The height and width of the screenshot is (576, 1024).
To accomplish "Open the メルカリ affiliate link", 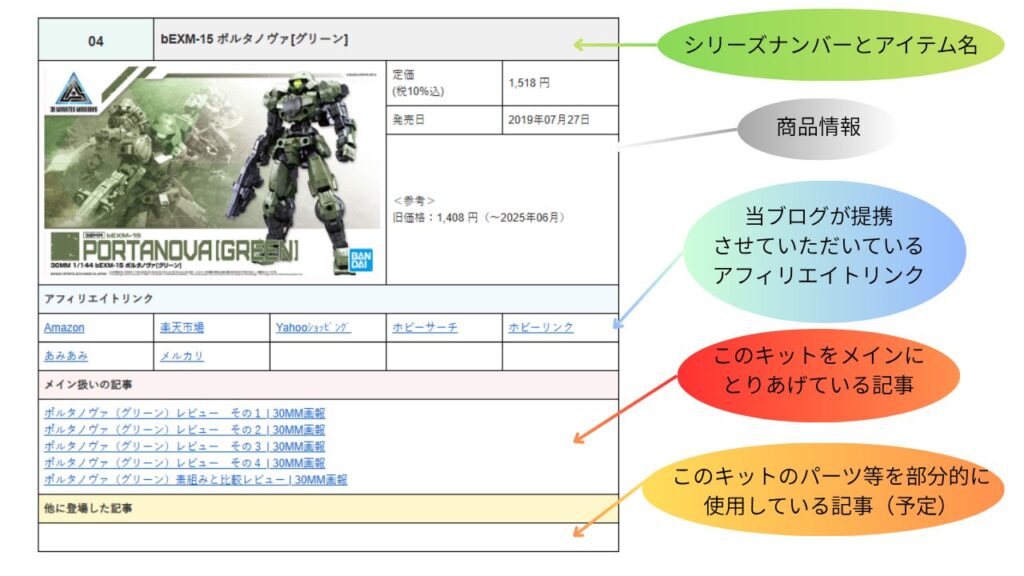I will tap(182, 356).
